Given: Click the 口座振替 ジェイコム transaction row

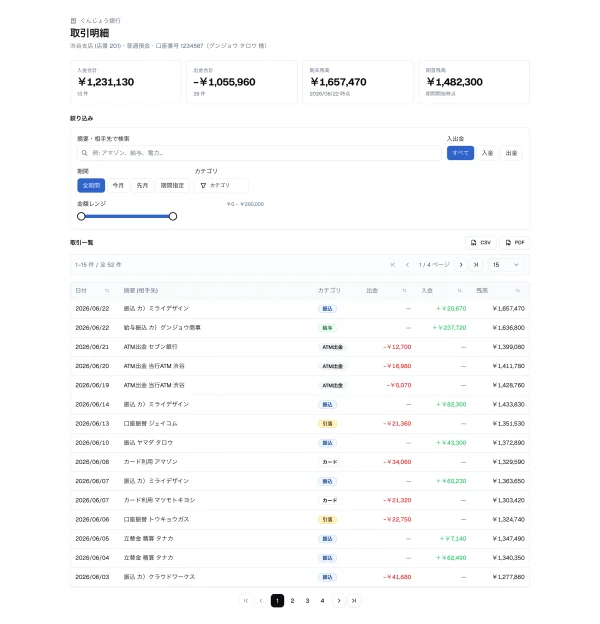Looking at the screenshot, I should (x=300, y=424).
